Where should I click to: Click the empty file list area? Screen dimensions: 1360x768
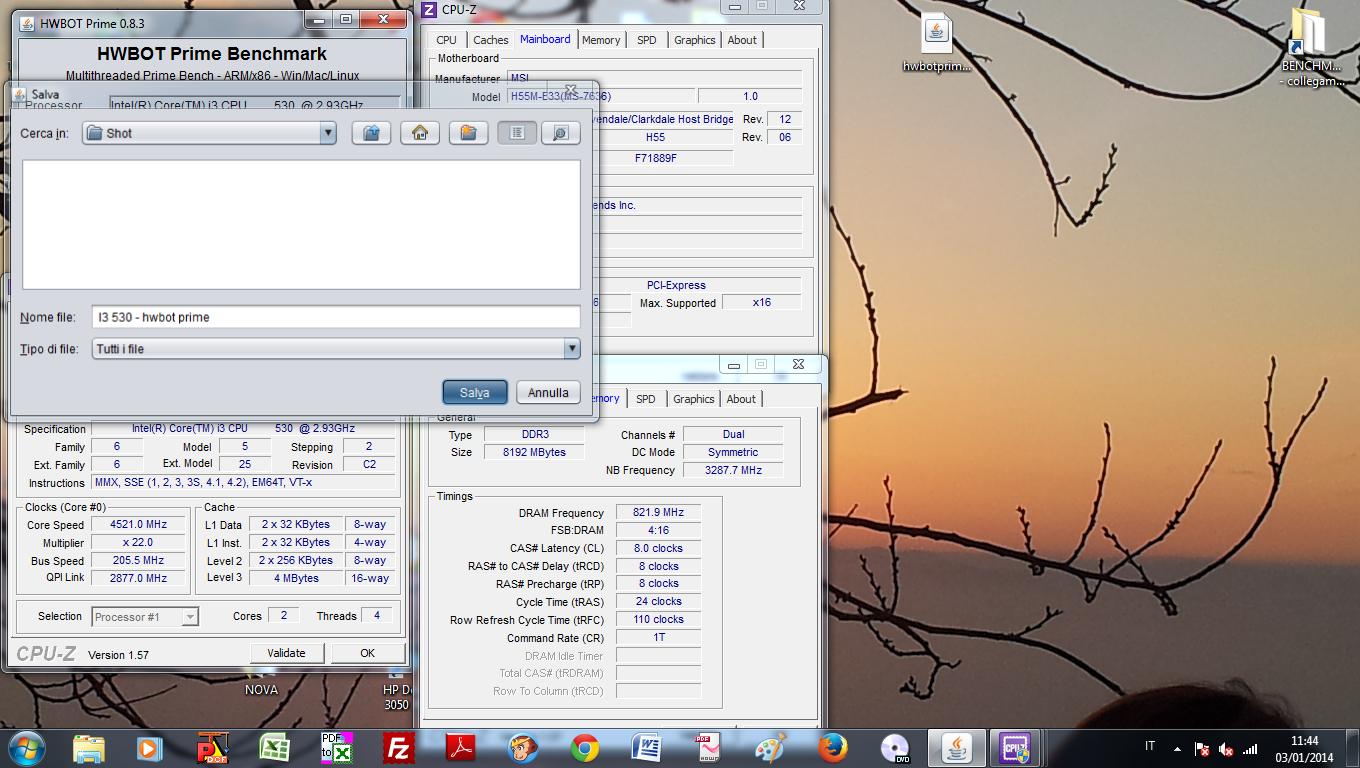click(301, 225)
